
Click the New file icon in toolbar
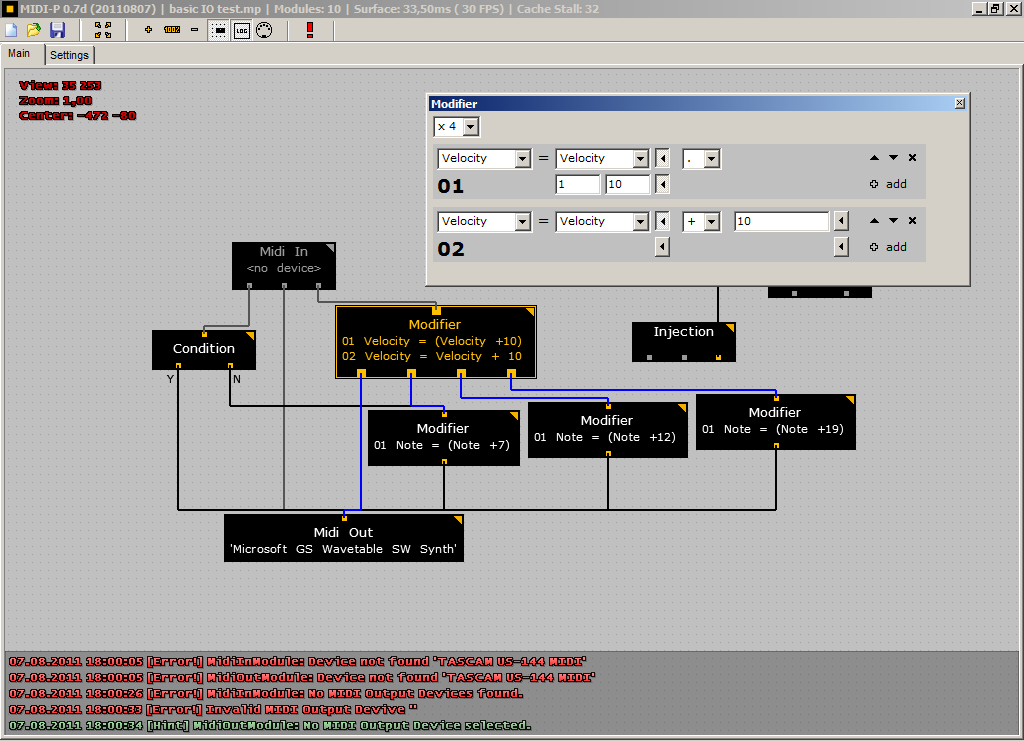(11, 30)
